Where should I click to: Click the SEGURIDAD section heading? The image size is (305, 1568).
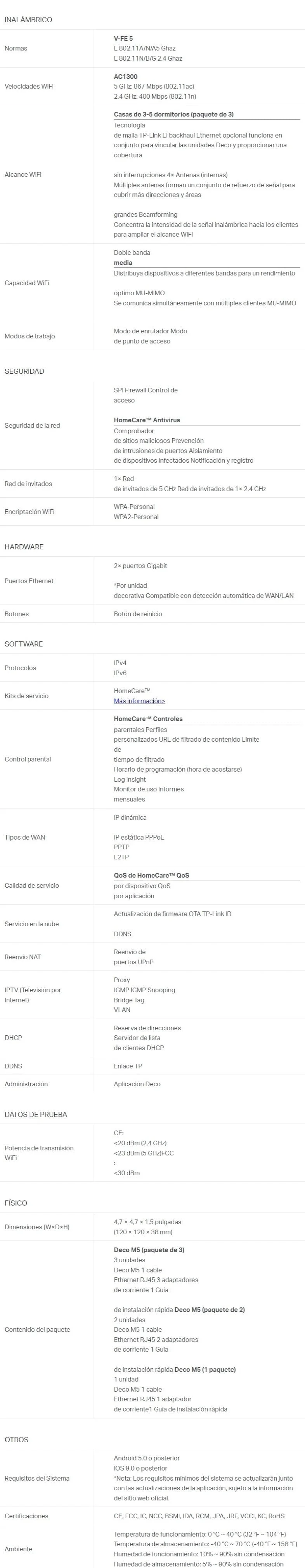pos(24,371)
